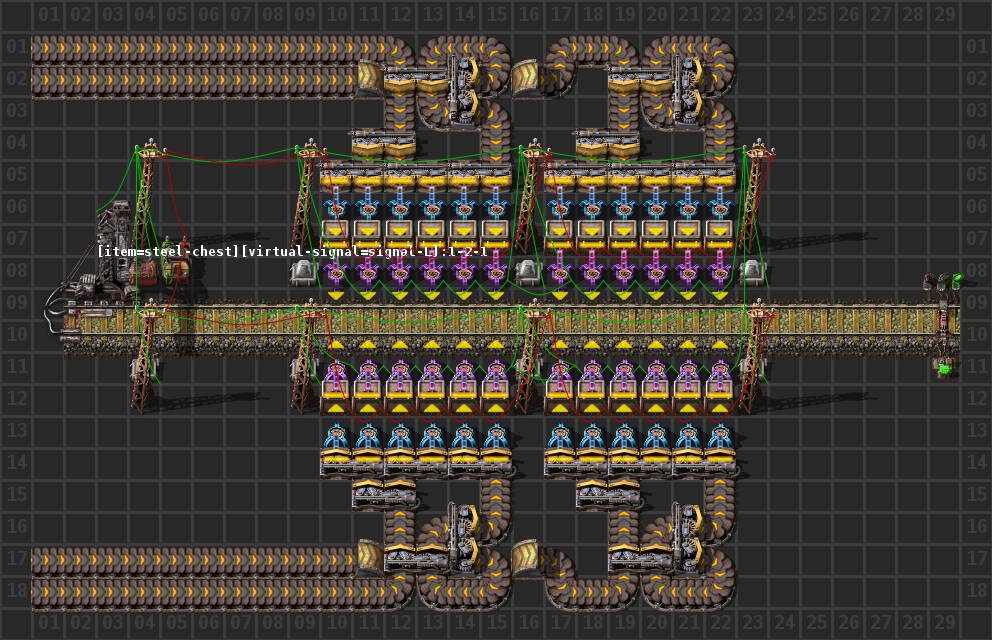Click the rail chain signal below the right rails
992x640 pixels.
[944, 367]
